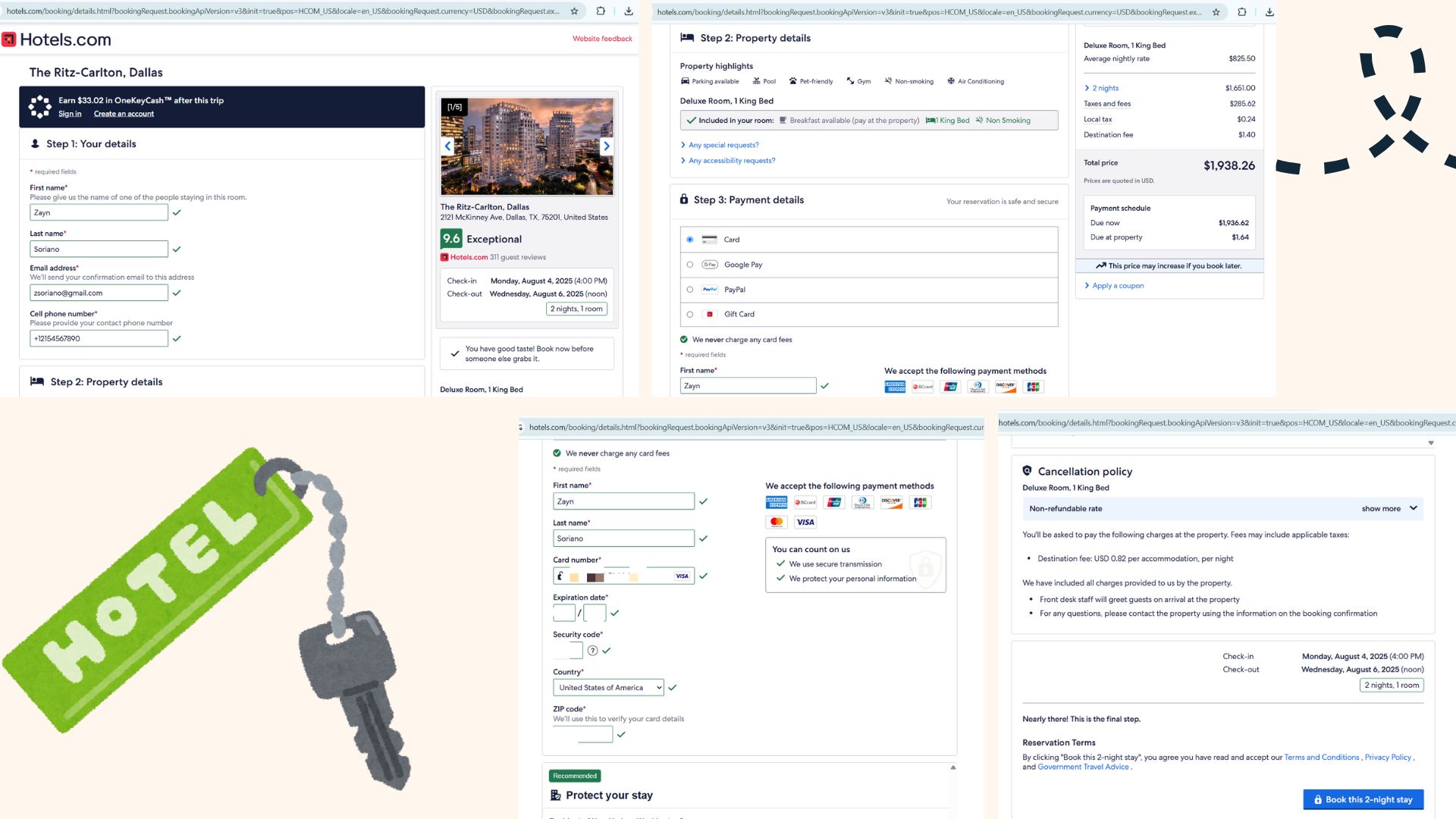Click the Recommended badge above Protect your stay
1456x819 pixels.
click(575, 776)
